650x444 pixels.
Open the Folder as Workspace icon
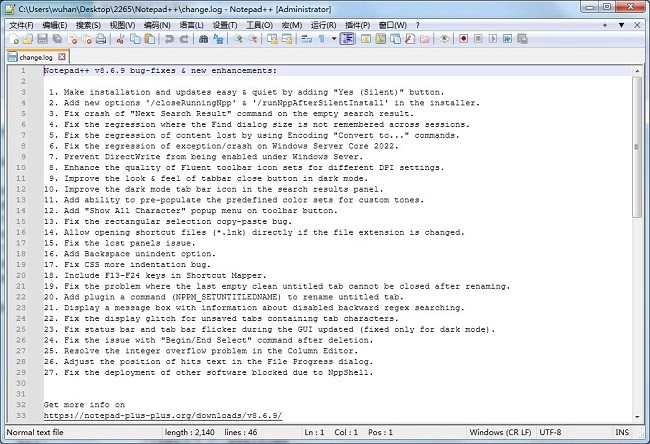pos(424,39)
